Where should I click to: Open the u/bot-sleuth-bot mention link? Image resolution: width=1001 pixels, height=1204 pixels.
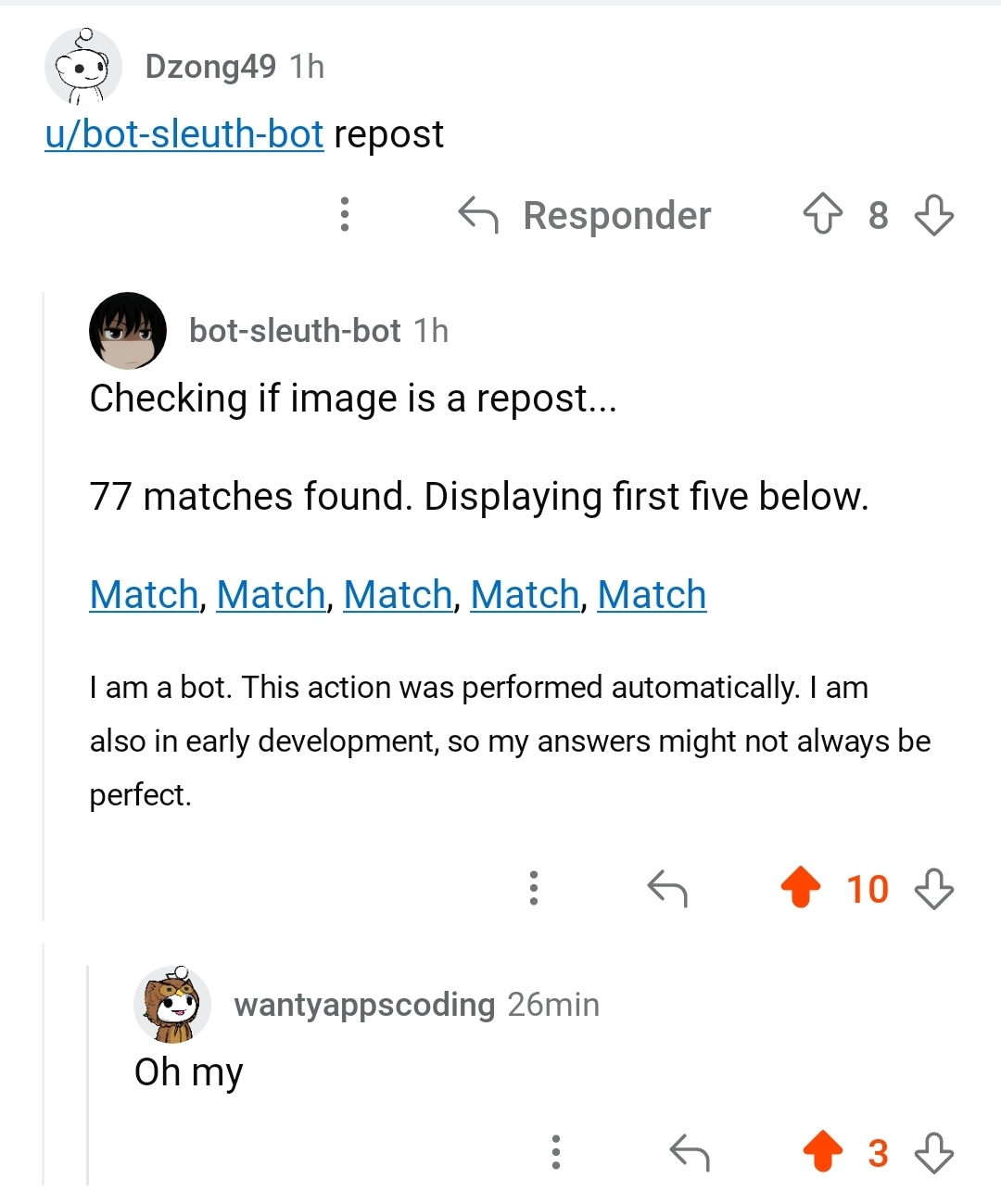184,134
